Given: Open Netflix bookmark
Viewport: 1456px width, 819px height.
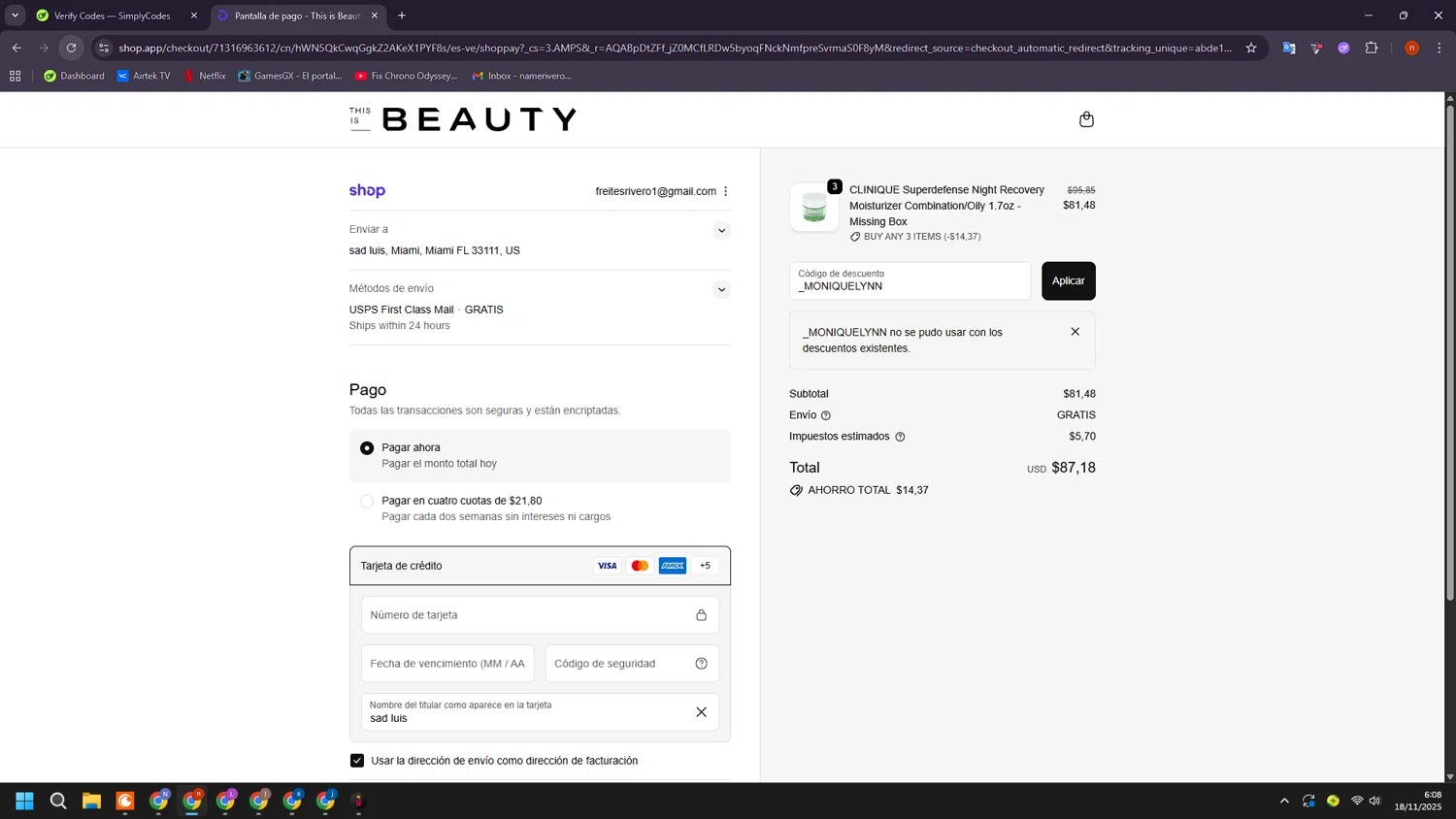Looking at the screenshot, I should (205, 76).
